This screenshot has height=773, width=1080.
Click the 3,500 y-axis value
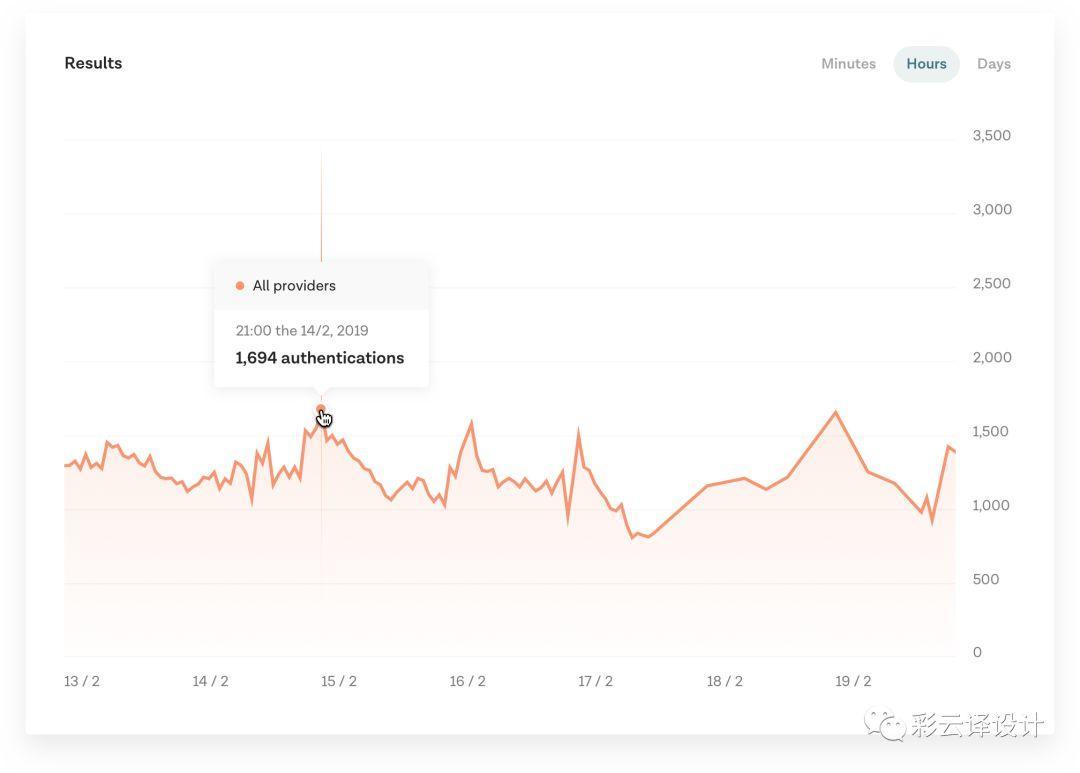click(x=991, y=136)
